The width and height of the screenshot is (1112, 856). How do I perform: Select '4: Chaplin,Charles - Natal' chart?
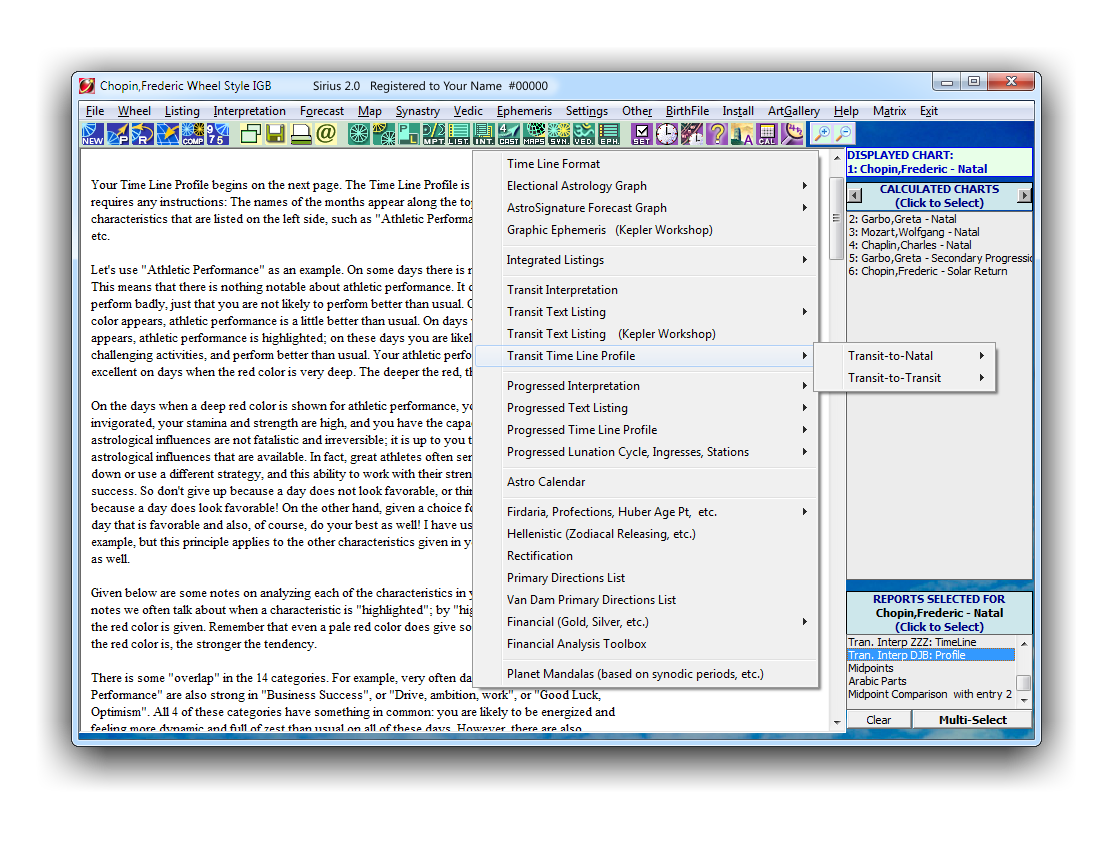pyautogui.click(x=940, y=245)
